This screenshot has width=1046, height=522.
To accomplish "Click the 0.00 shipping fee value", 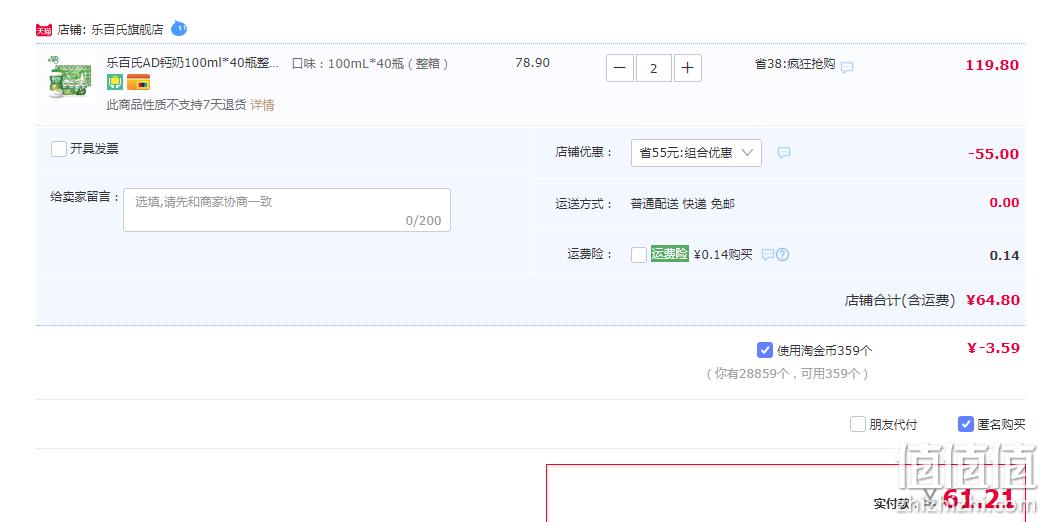I will coord(1004,203).
